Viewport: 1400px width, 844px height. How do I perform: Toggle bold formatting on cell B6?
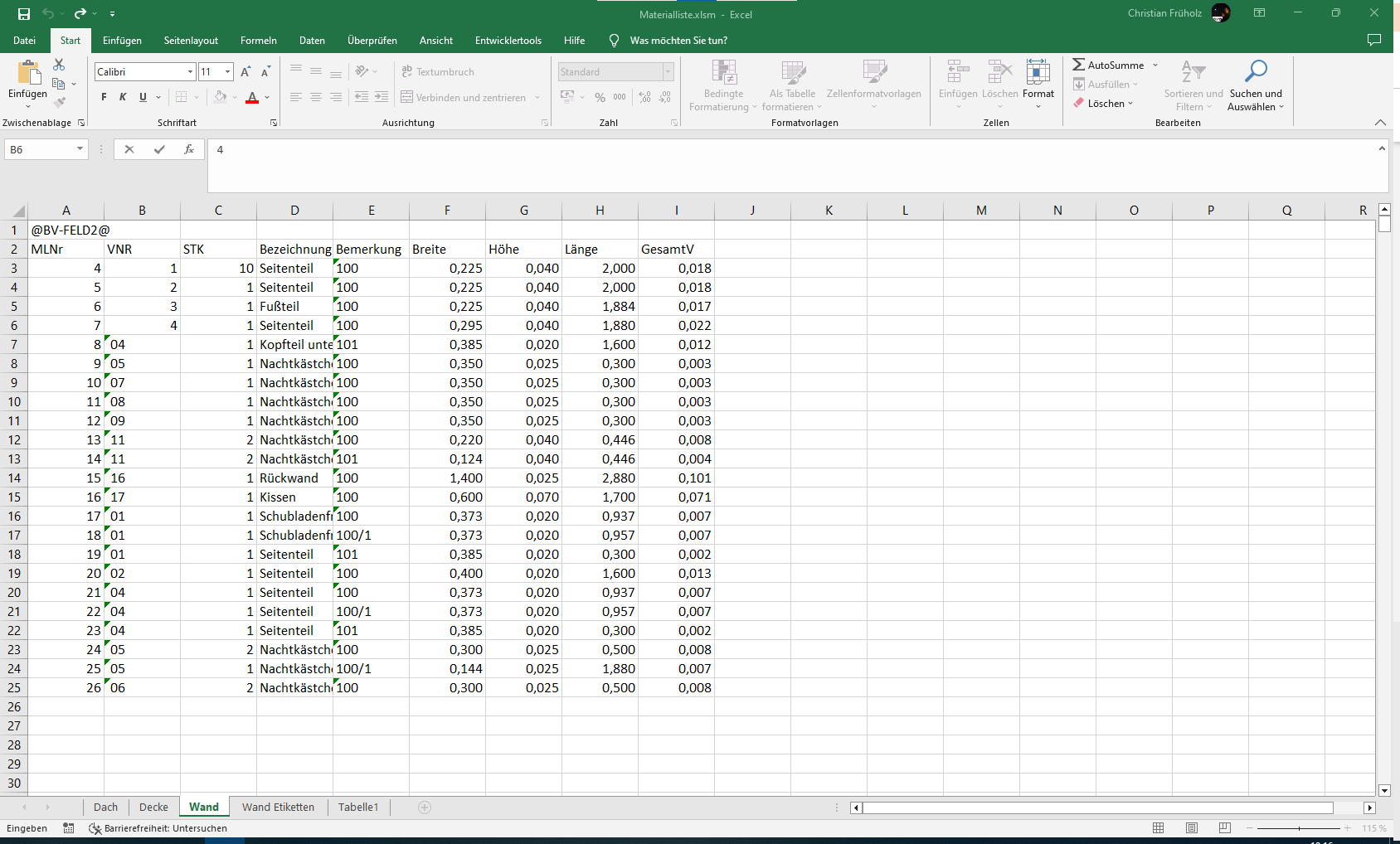coord(103,97)
